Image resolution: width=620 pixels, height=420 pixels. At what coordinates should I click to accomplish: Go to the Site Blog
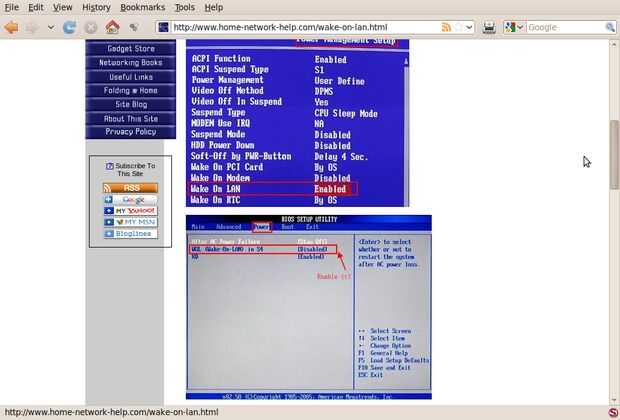click(131, 104)
